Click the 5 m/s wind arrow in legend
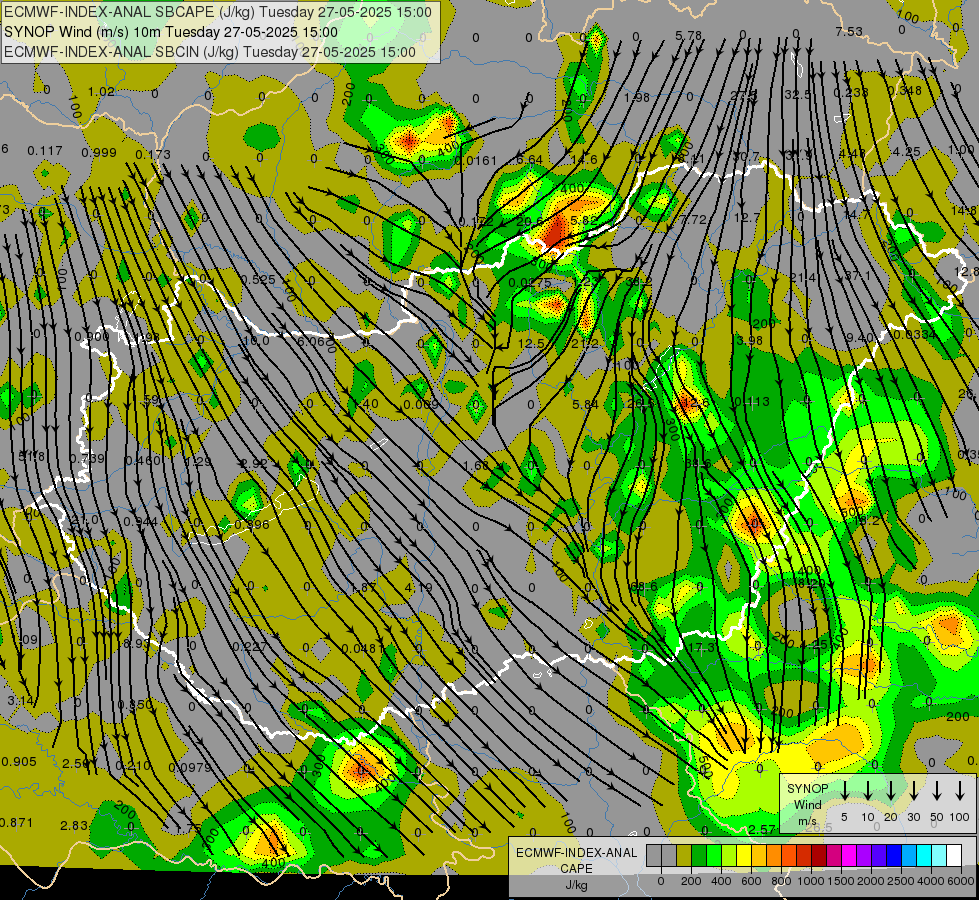This screenshot has height=900, width=979. tap(844, 791)
